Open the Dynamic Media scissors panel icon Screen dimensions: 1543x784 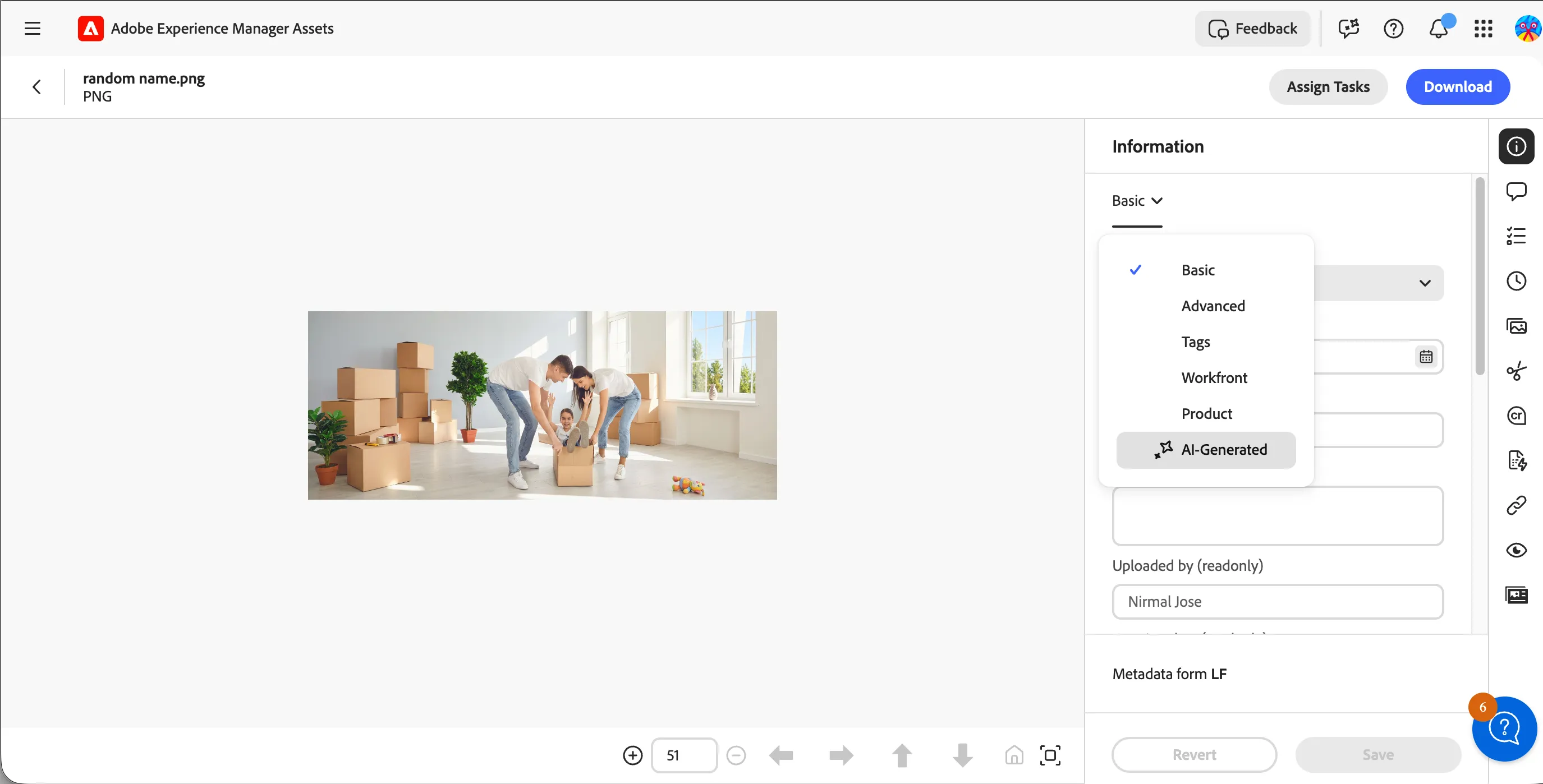click(1516, 371)
